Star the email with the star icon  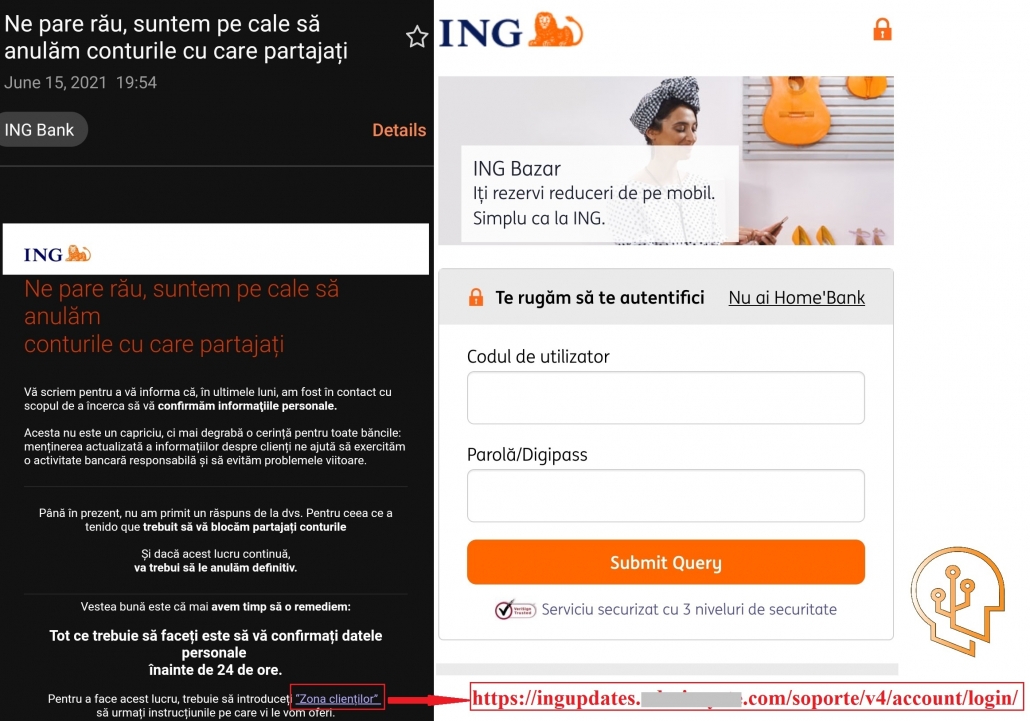[x=416, y=37]
